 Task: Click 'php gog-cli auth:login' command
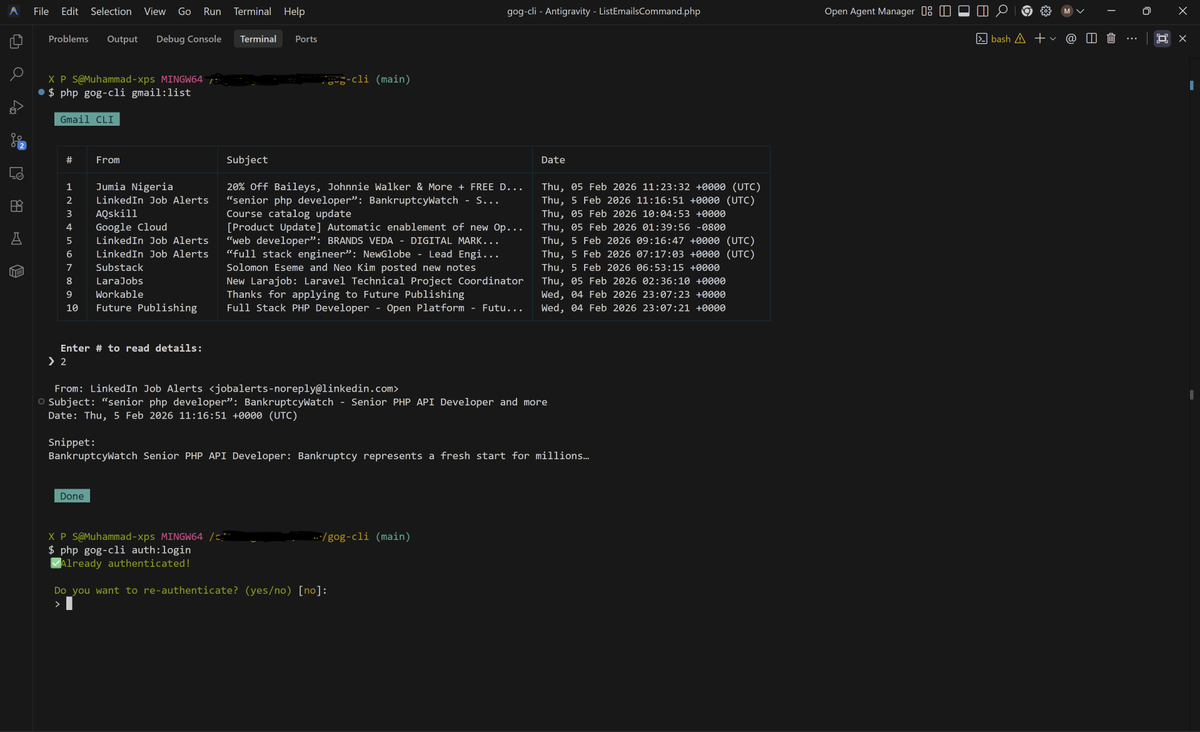point(125,550)
